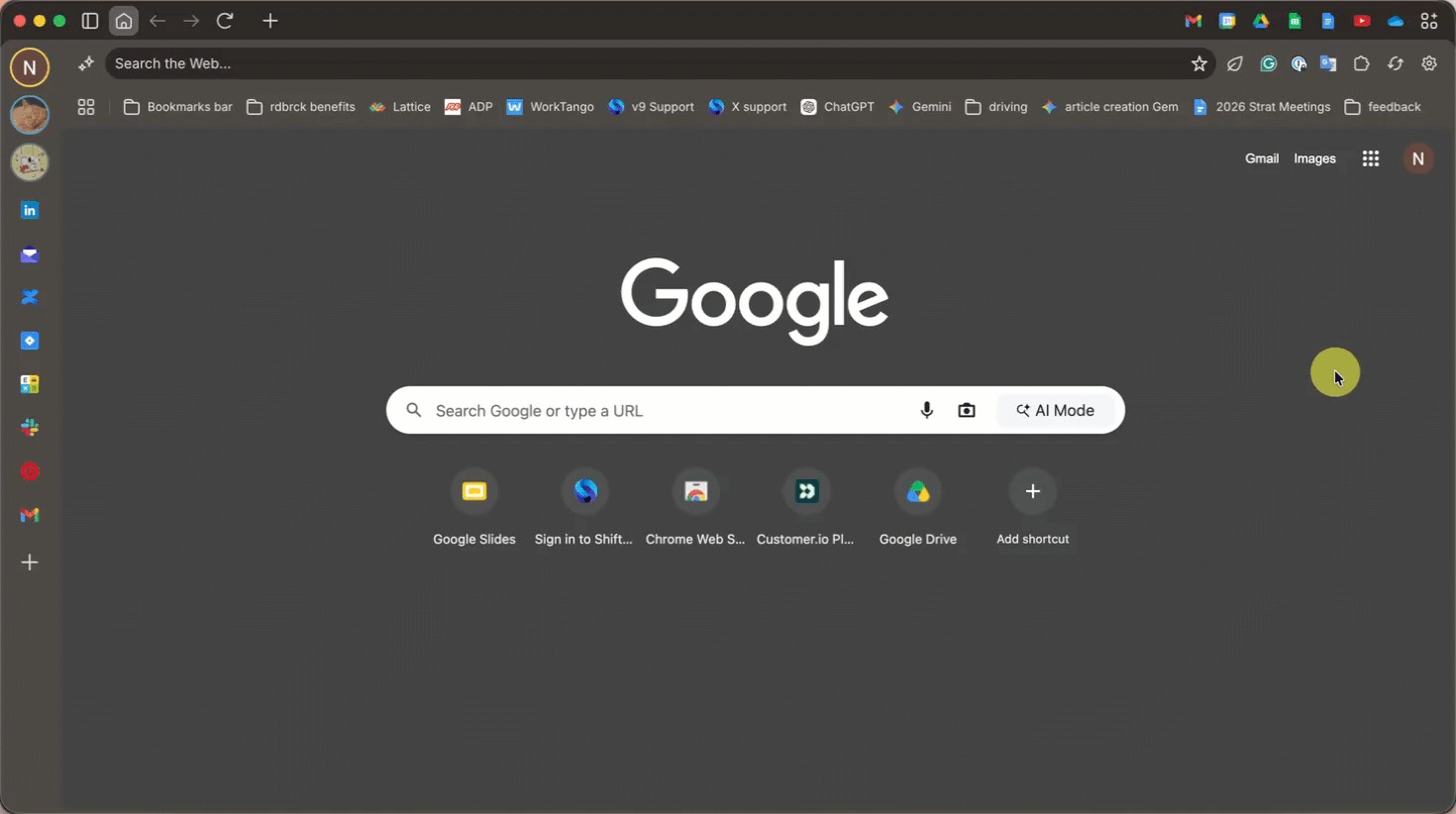Screen dimensions: 1456x814
Task: Open the Google Sheets app icon
Action: [1295, 21]
